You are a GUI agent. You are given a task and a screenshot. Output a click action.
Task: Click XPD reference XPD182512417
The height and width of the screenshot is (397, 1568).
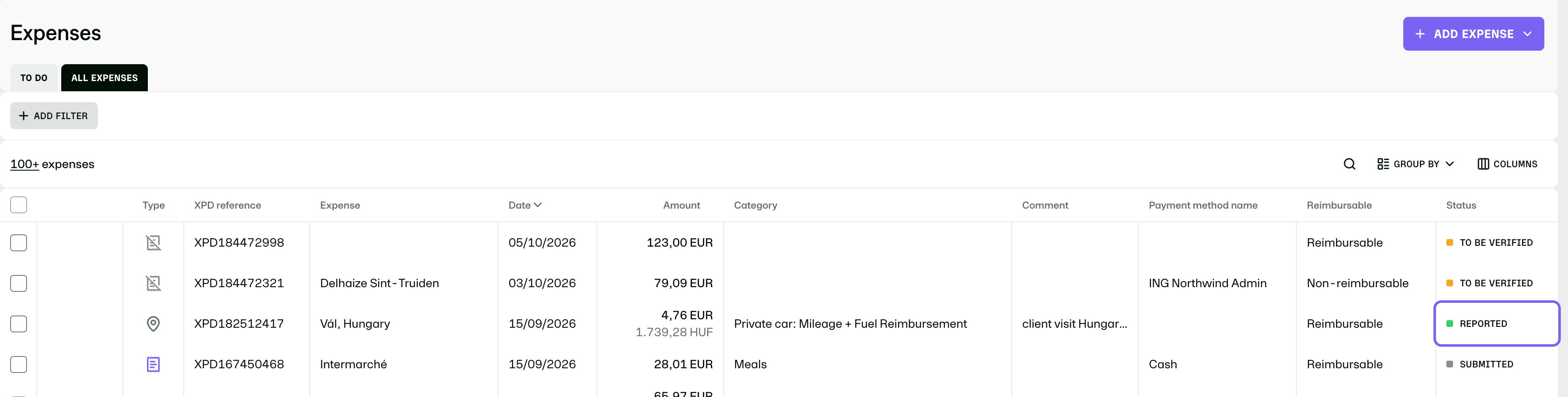239,324
